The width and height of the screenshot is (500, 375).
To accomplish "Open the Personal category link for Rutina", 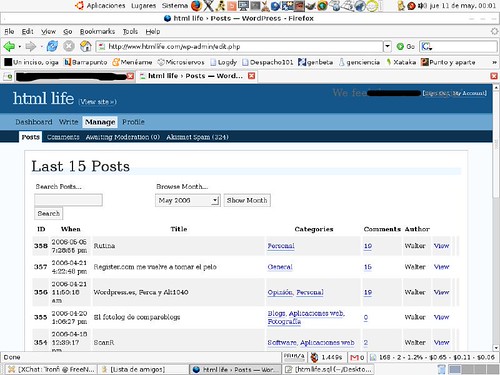I will (281, 246).
